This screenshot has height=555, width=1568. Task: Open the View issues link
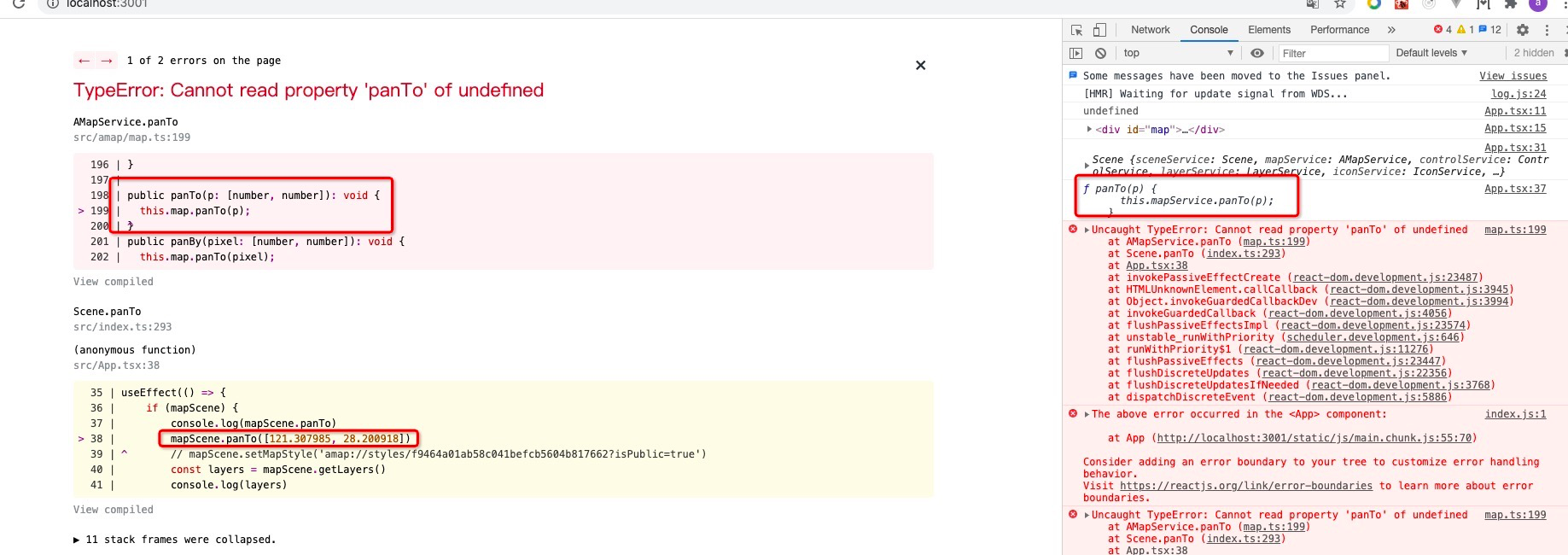point(1513,75)
